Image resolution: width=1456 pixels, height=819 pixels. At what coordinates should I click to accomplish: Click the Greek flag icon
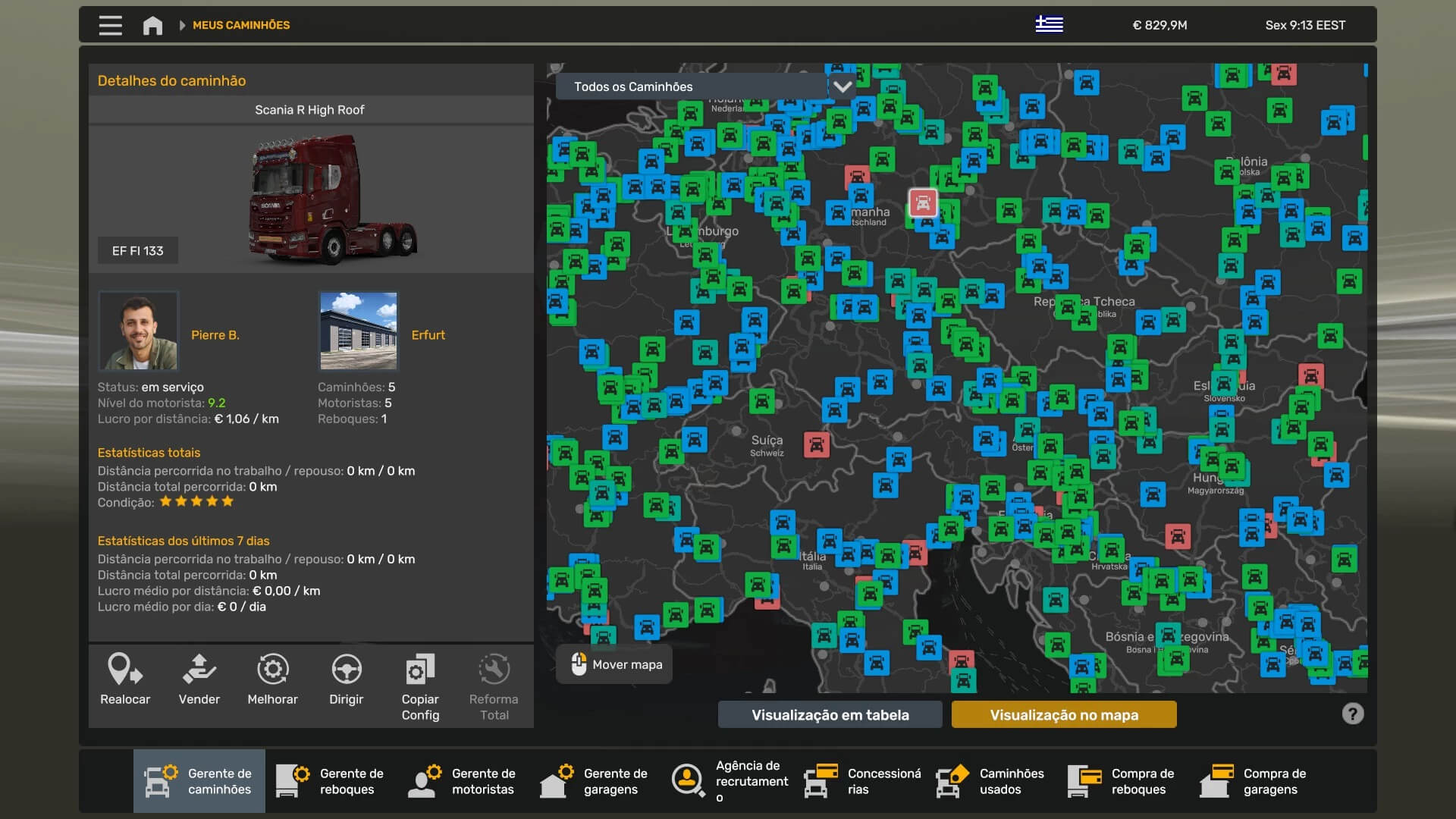(x=1049, y=24)
